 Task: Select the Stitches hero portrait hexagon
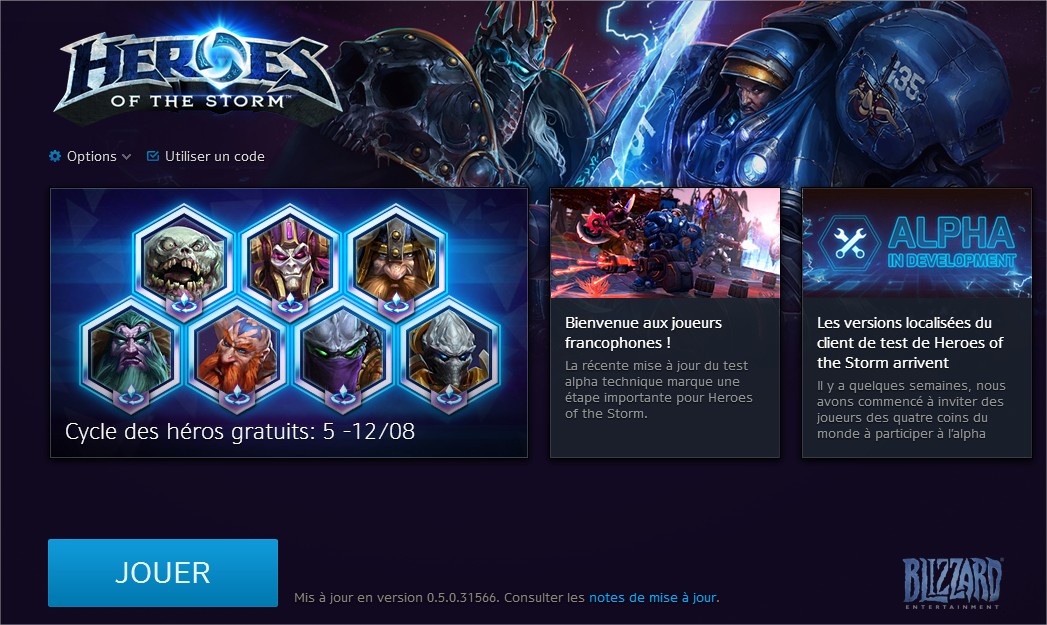[184, 258]
